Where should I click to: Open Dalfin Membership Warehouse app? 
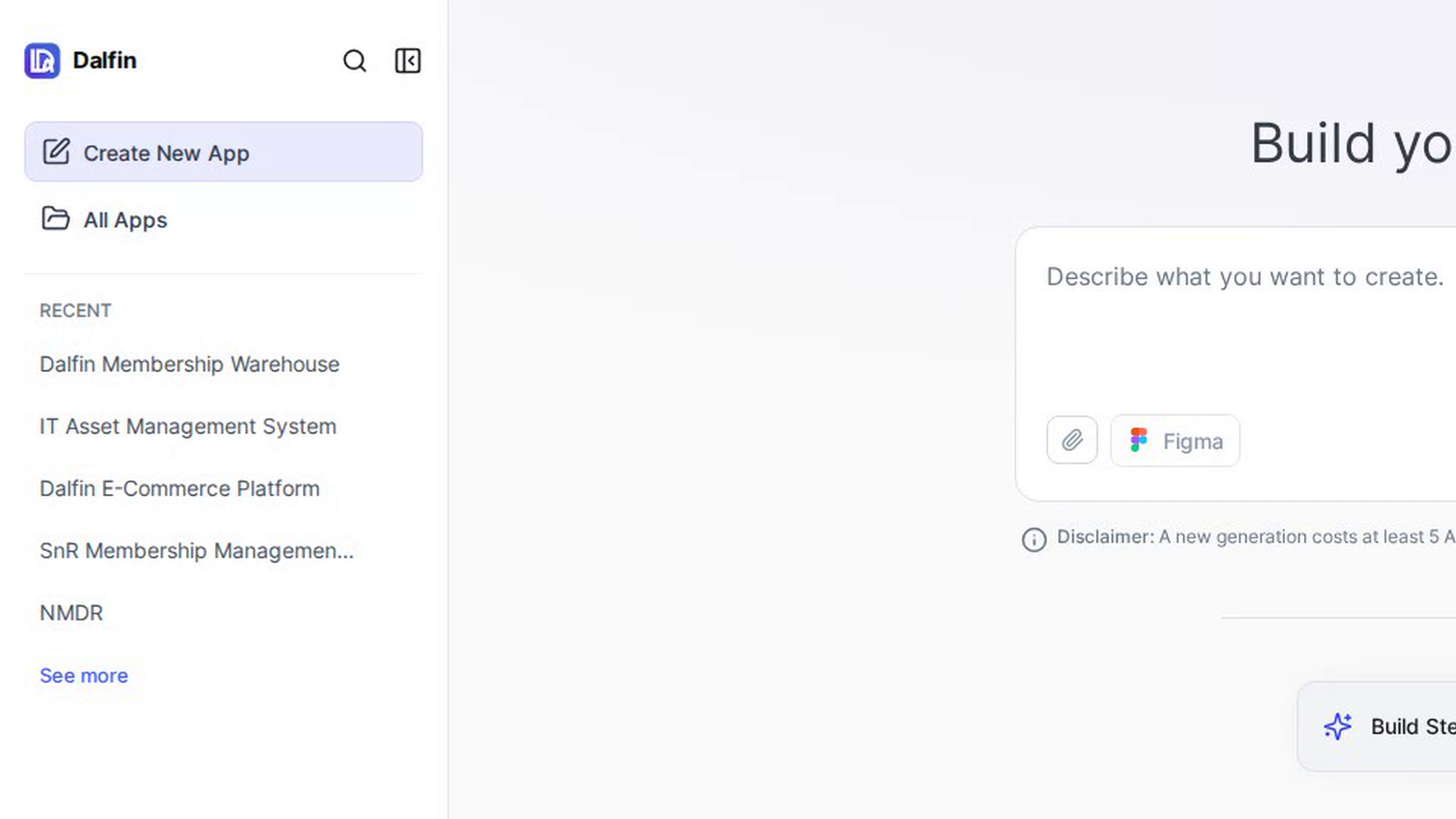(190, 364)
